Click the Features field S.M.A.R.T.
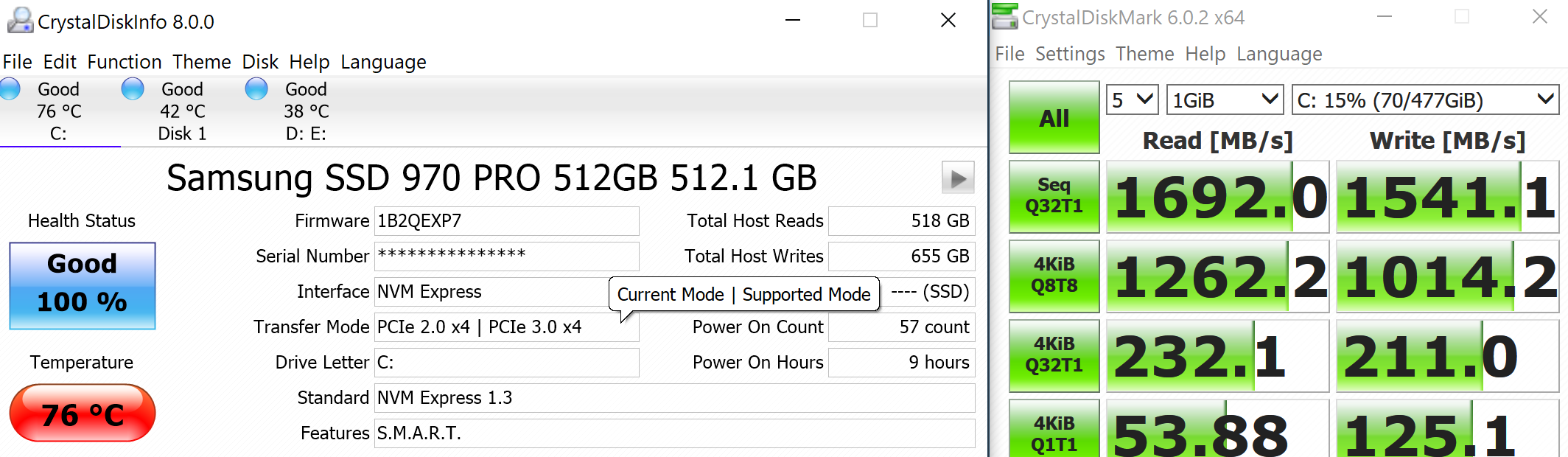The height and width of the screenshot is (457, 1568). [675, 433]
